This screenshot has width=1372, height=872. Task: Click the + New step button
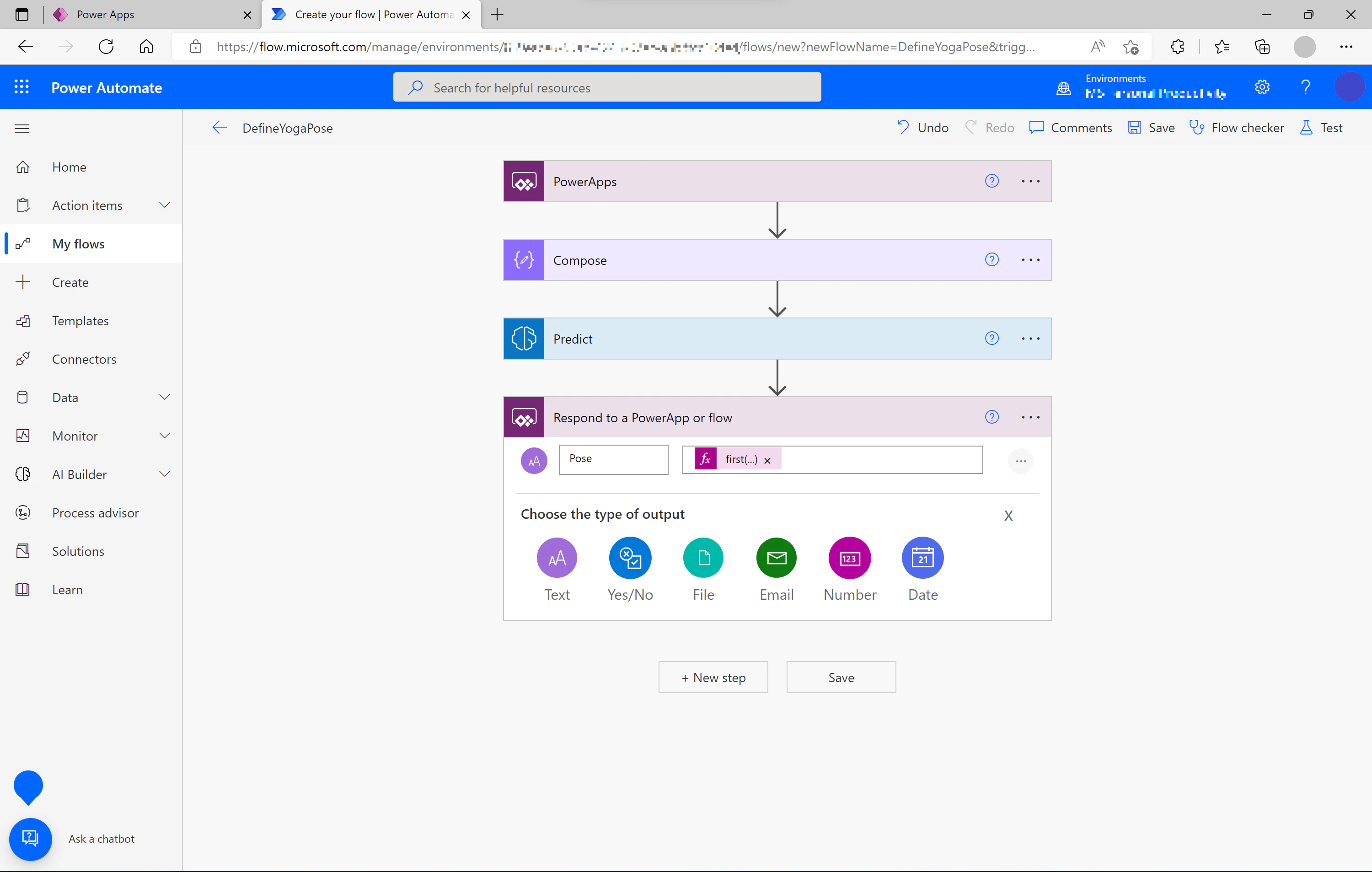tap(713, 677)
